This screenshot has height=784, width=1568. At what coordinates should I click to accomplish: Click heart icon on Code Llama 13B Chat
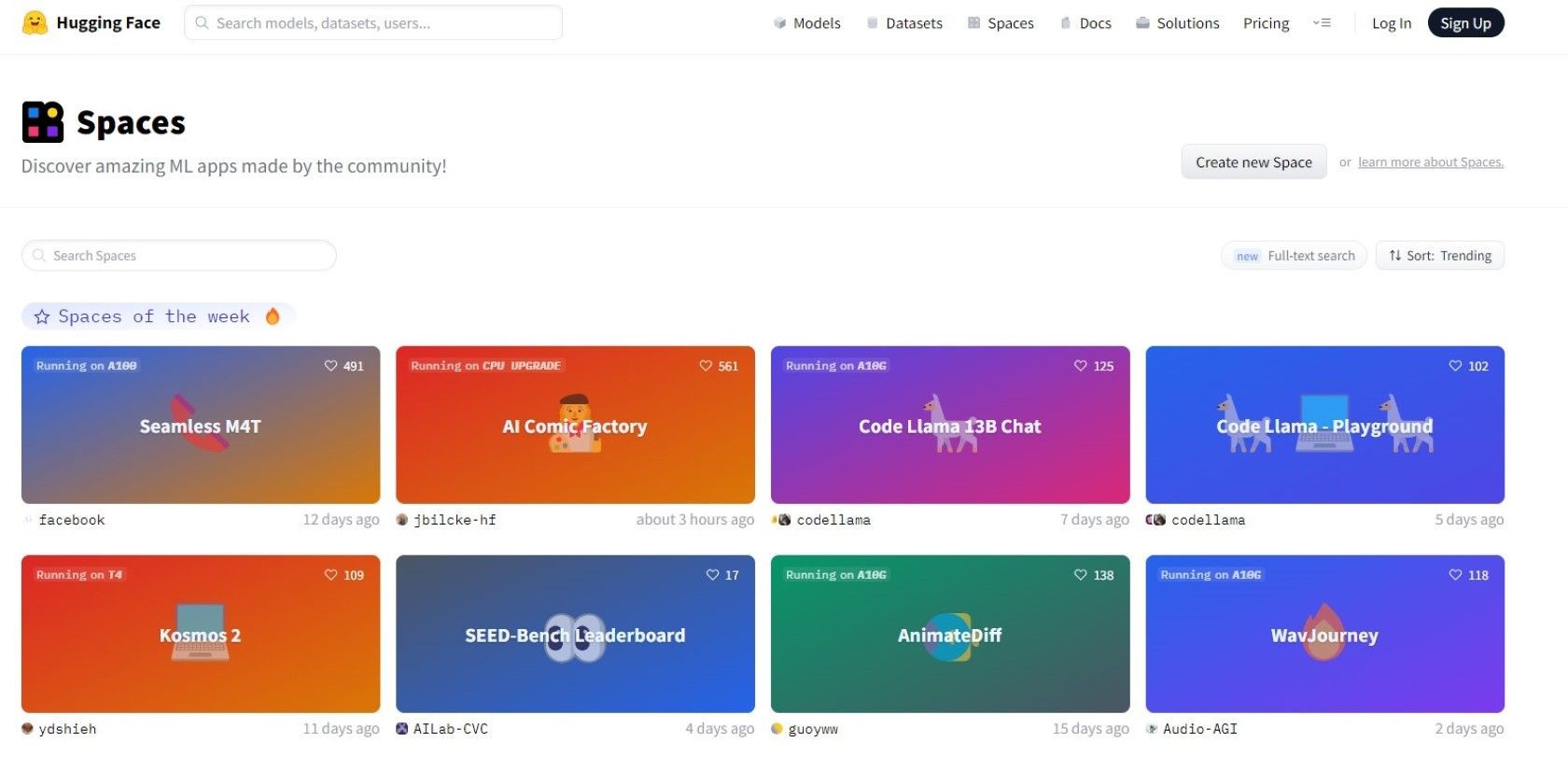point(1081,366)
